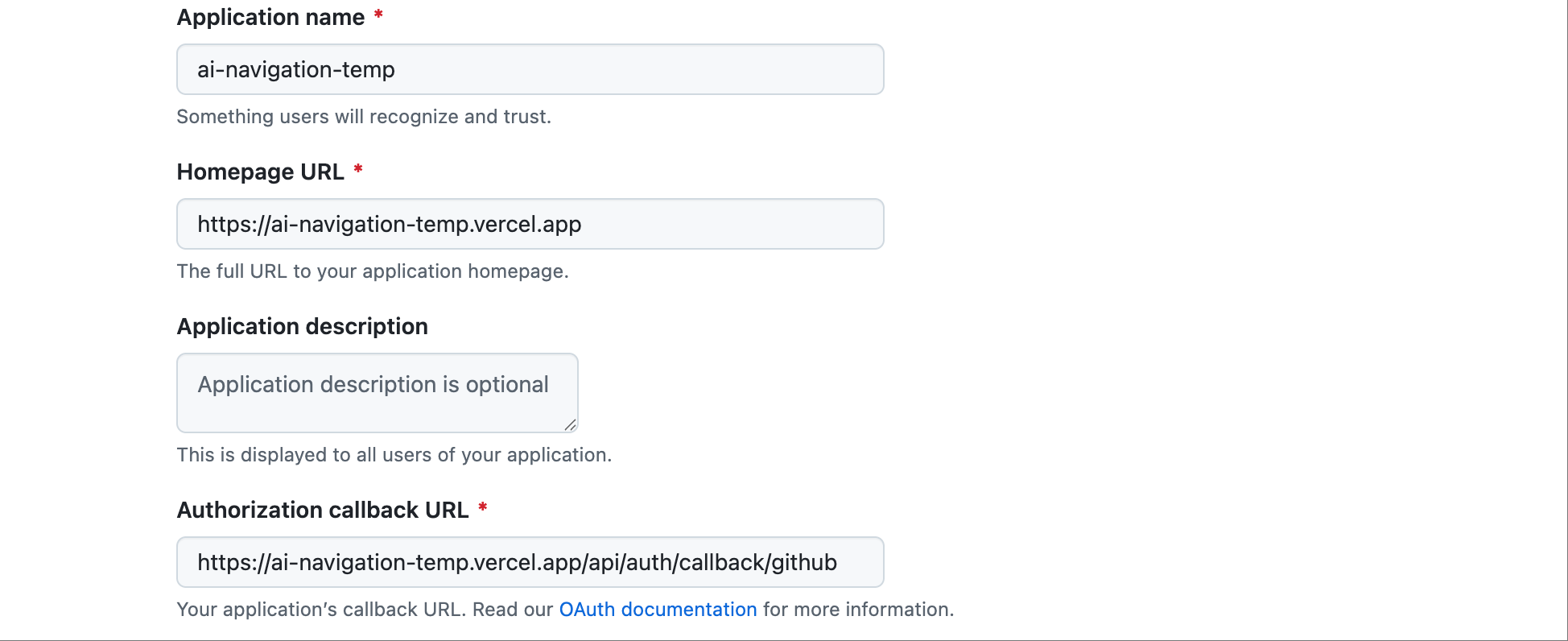Click the Application name label
The image size is (1568, 641).
[x=271, y=17]
